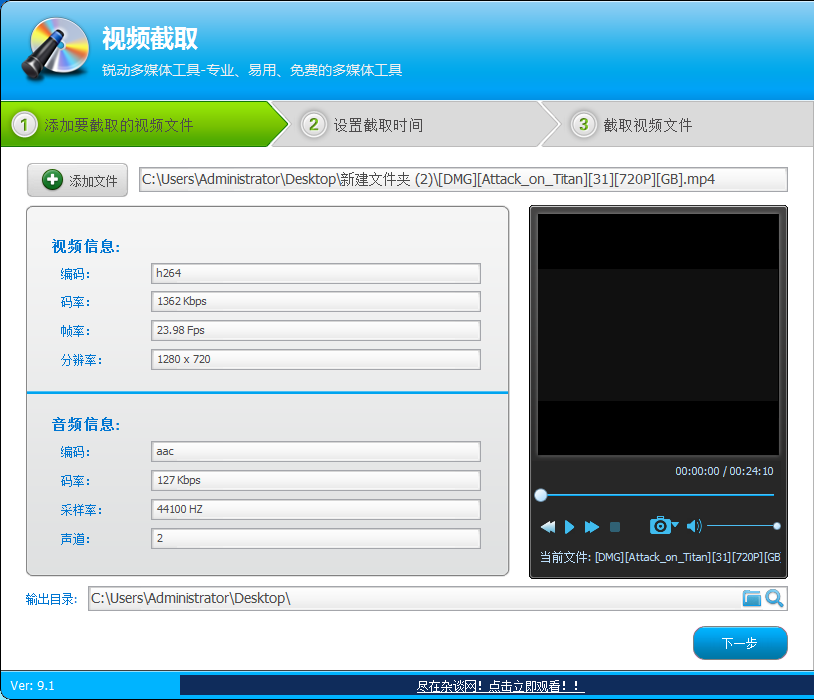The width and height of the screenshot is (814, 700).
Task: Click the video codec field h264
Action: (316, 273)
